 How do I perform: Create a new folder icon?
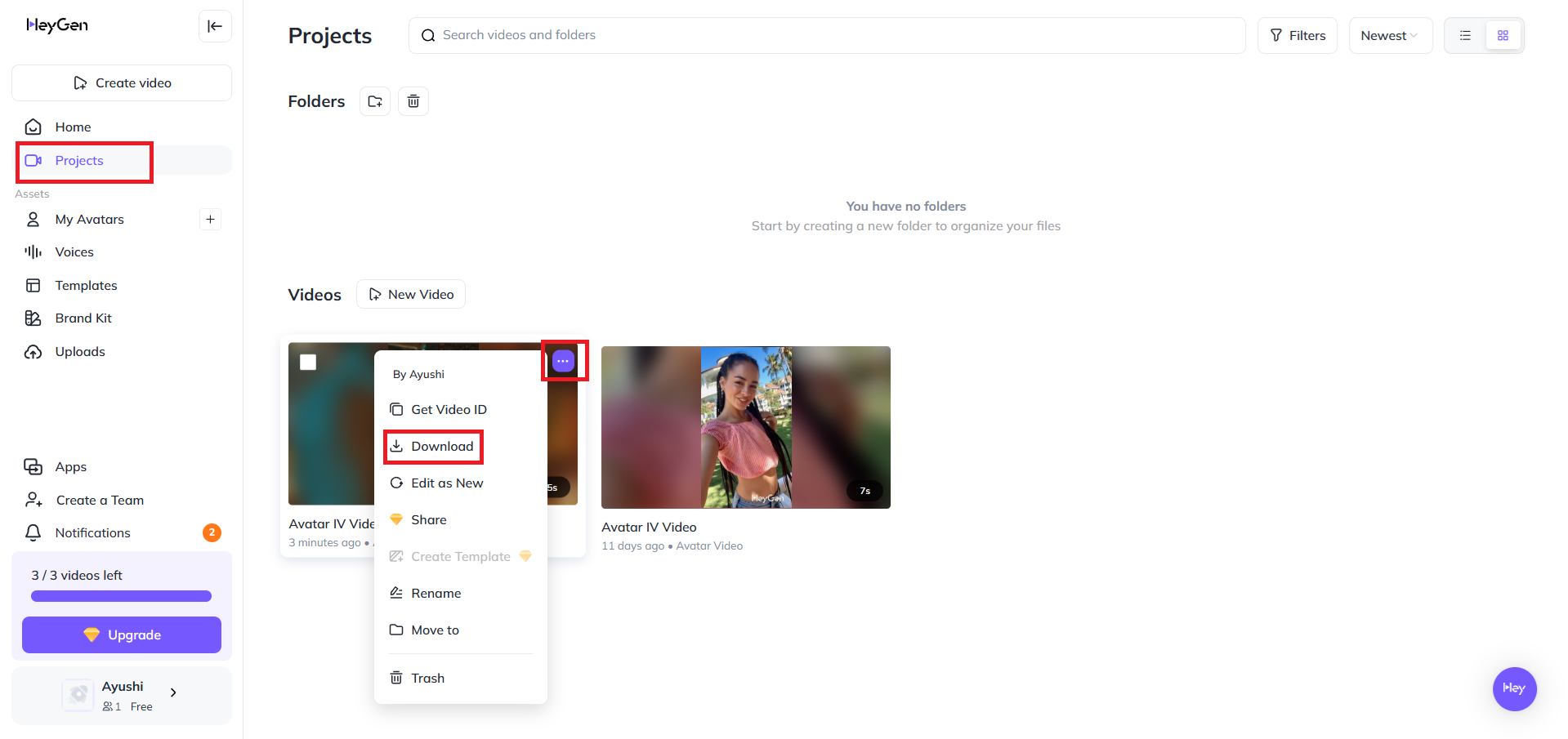tap(375, 101)
